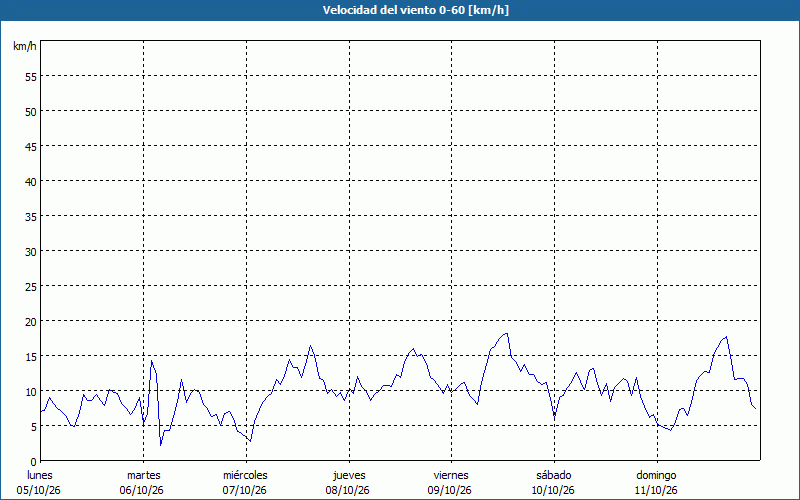Click the y-axis value 40
The height and width of the screenshot is (500, 800).
31,182
